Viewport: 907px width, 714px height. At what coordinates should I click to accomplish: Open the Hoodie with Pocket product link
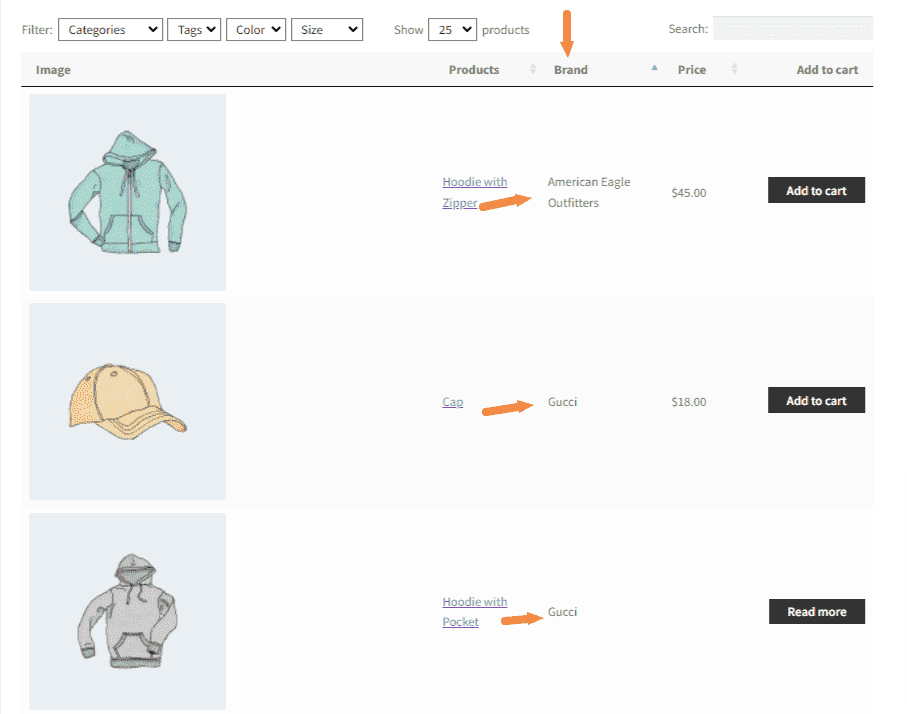pyautogui.click(x=474, y=612)
